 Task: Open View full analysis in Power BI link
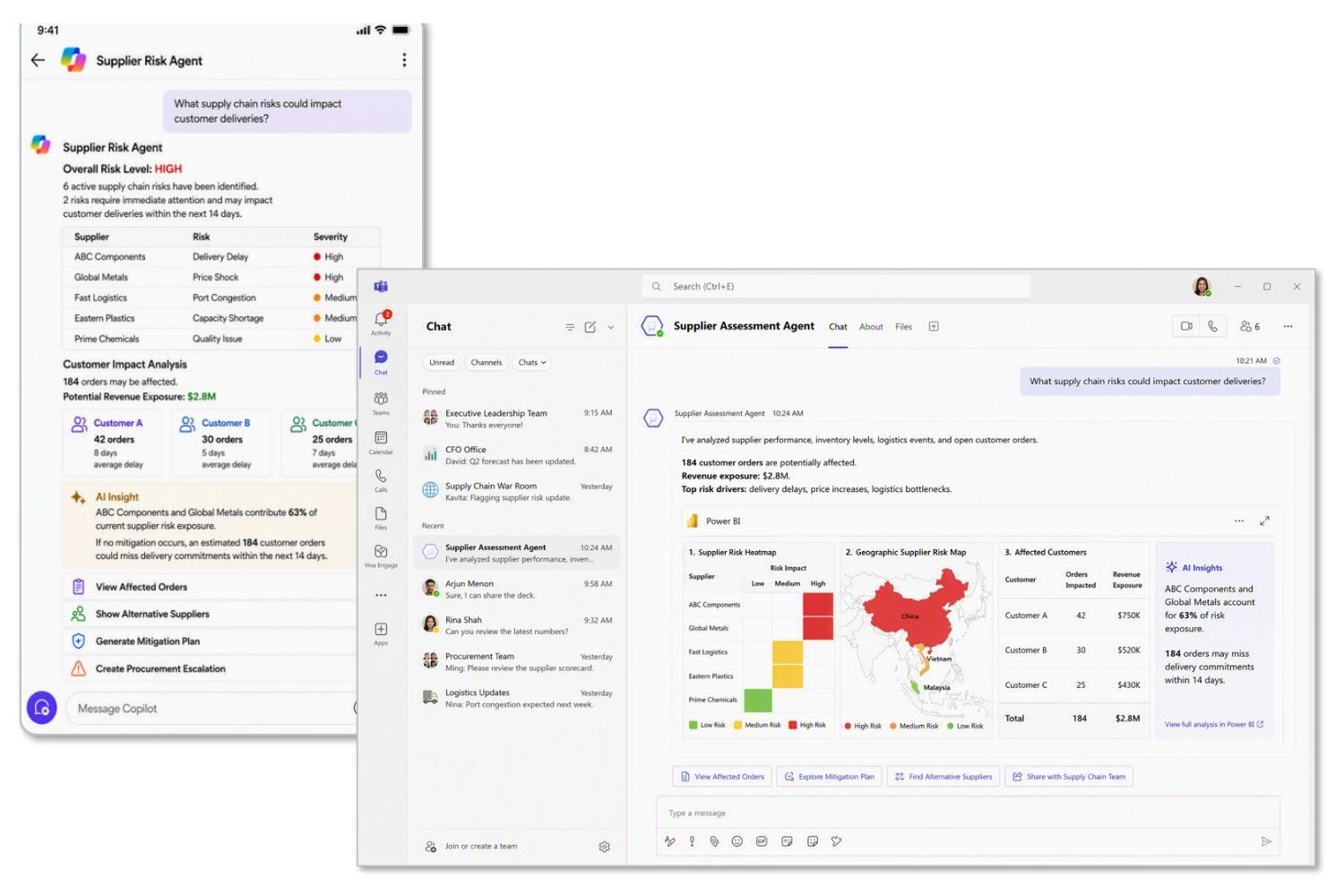(1214, 724)
